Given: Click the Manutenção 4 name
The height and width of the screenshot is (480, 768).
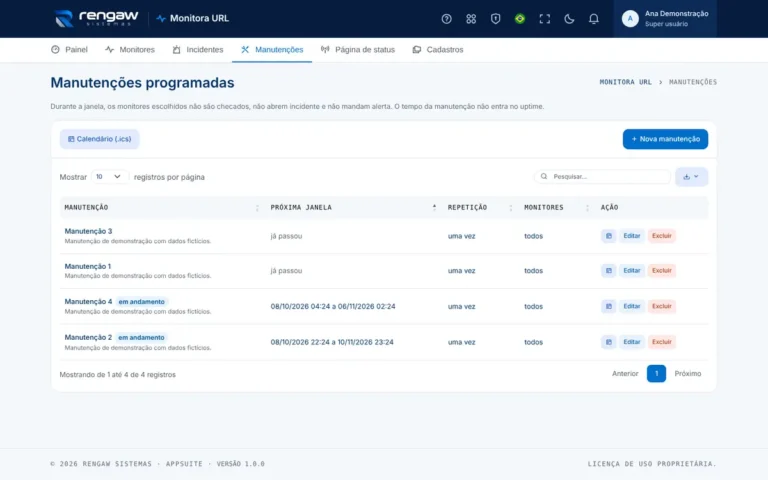Looking at the screenshot, I should [88, 302].
